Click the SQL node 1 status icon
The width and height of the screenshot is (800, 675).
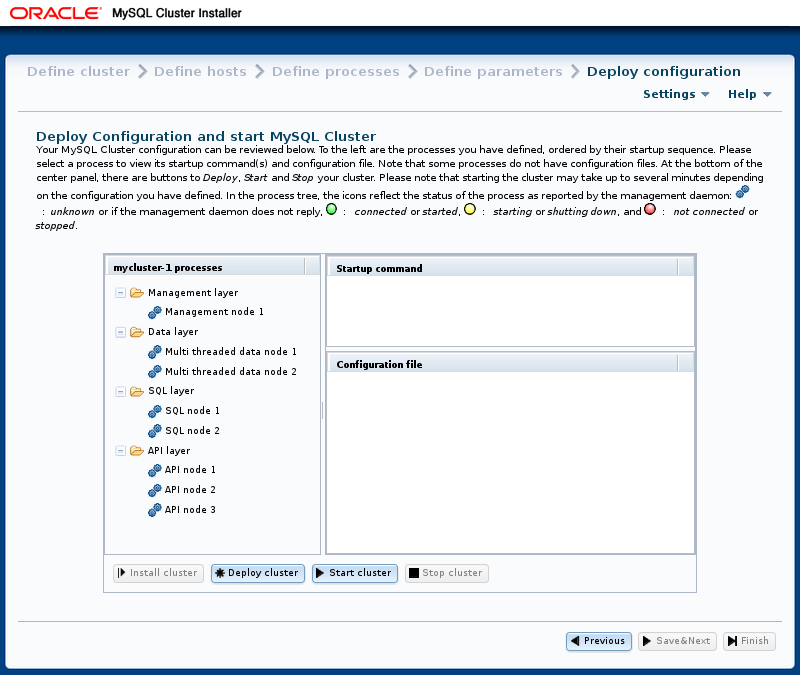coord(154,411)
